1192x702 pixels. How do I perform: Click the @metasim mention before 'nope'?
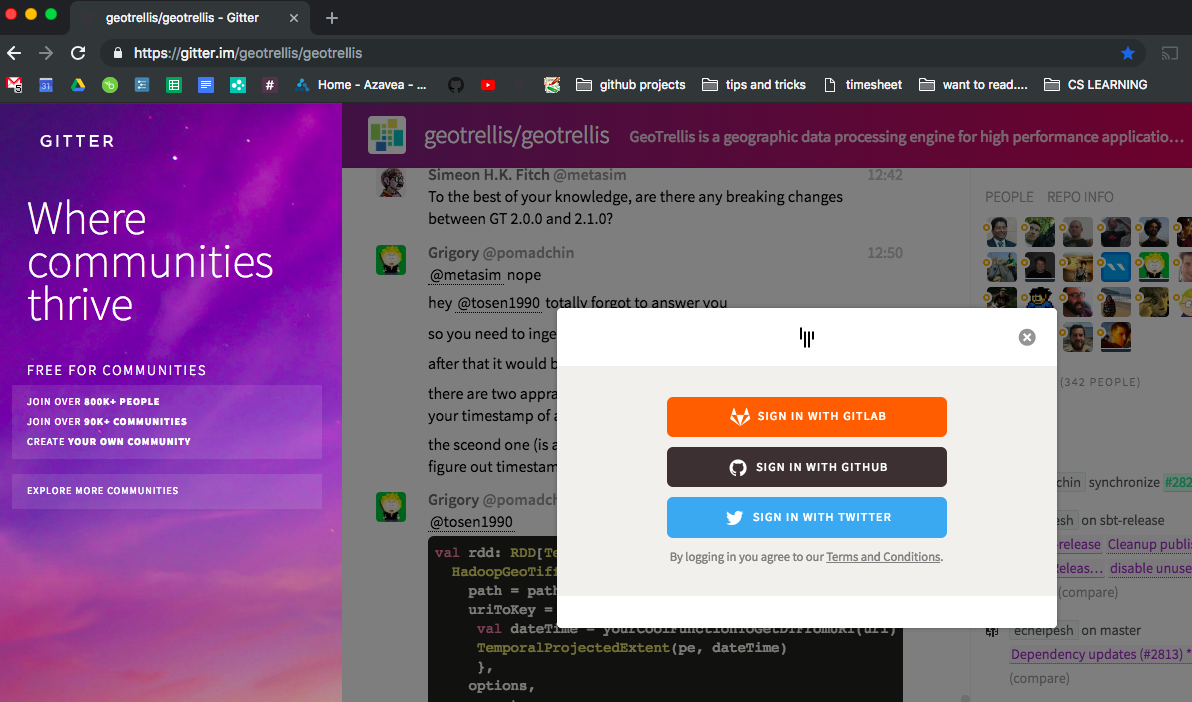coord(465,275)
